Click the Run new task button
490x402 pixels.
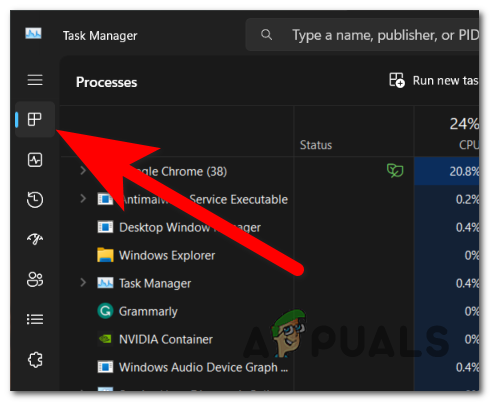(434, 80)
